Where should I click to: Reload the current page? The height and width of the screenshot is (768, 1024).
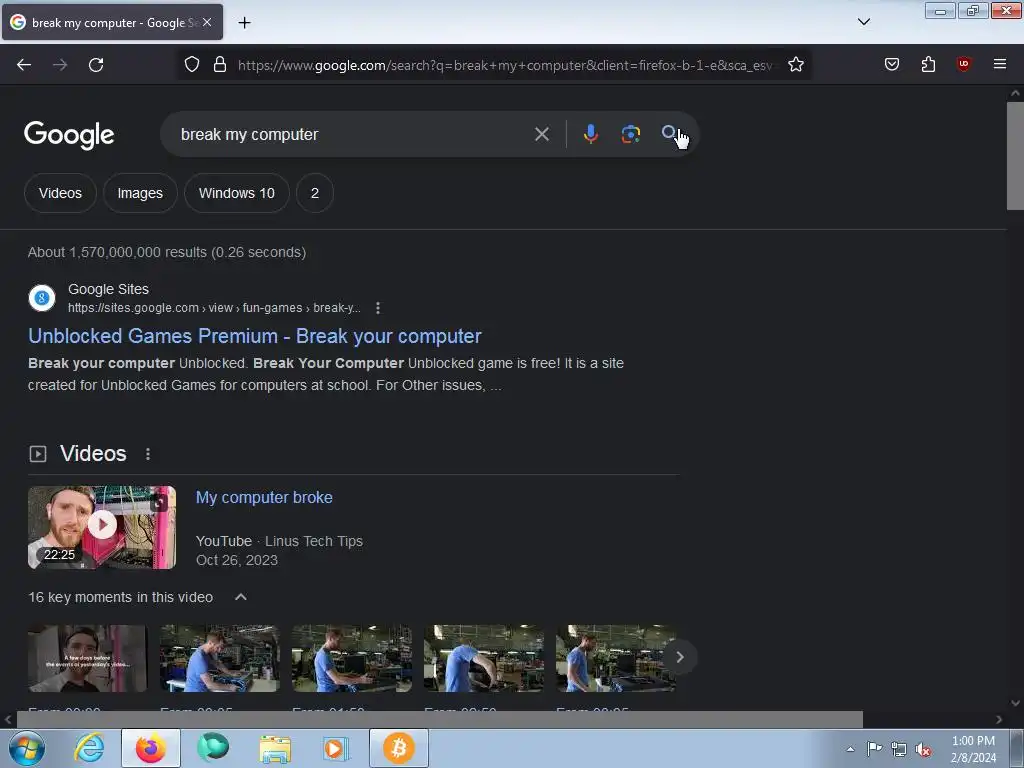(x=96, y=65)
